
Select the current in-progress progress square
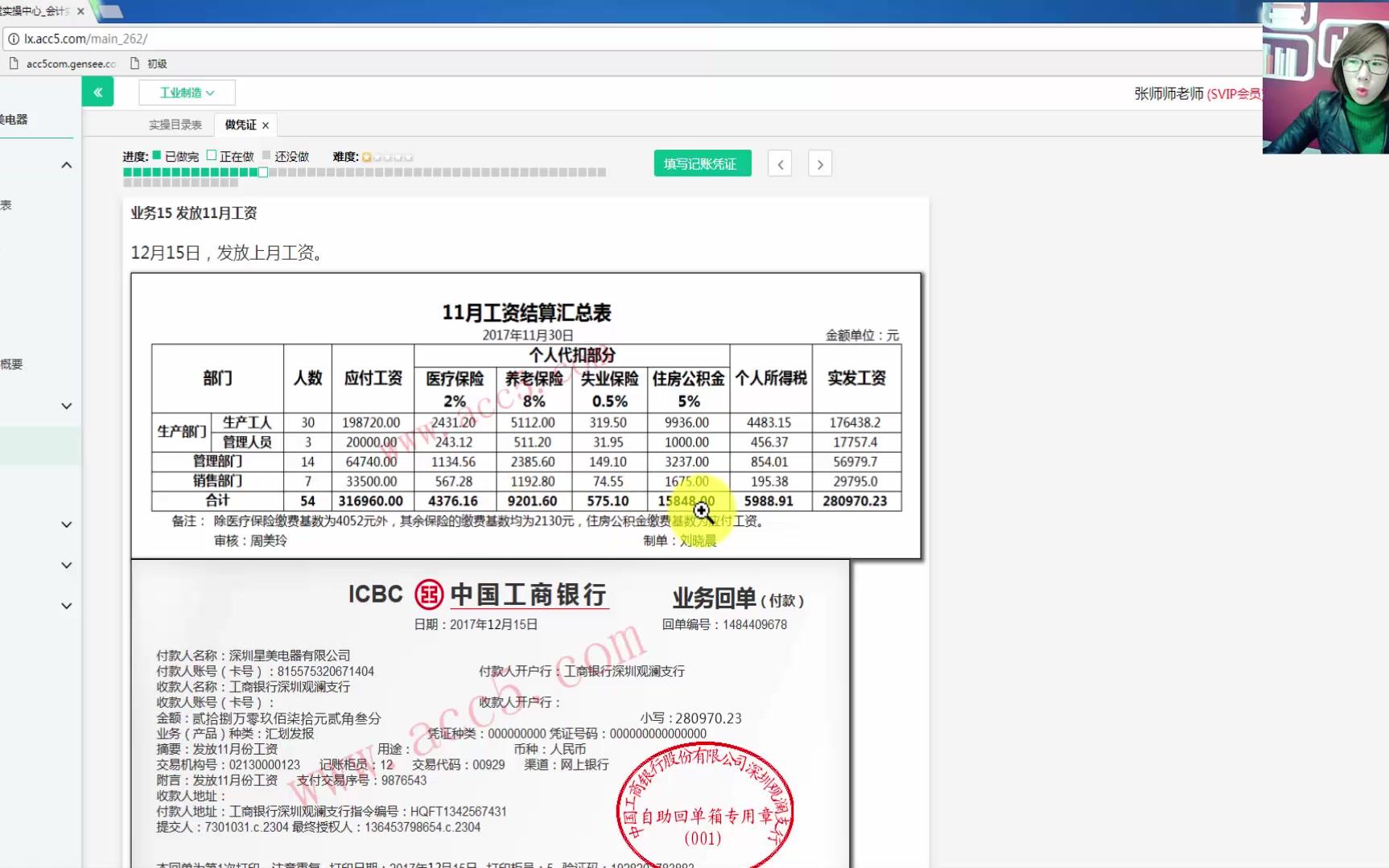coord(263,172)
